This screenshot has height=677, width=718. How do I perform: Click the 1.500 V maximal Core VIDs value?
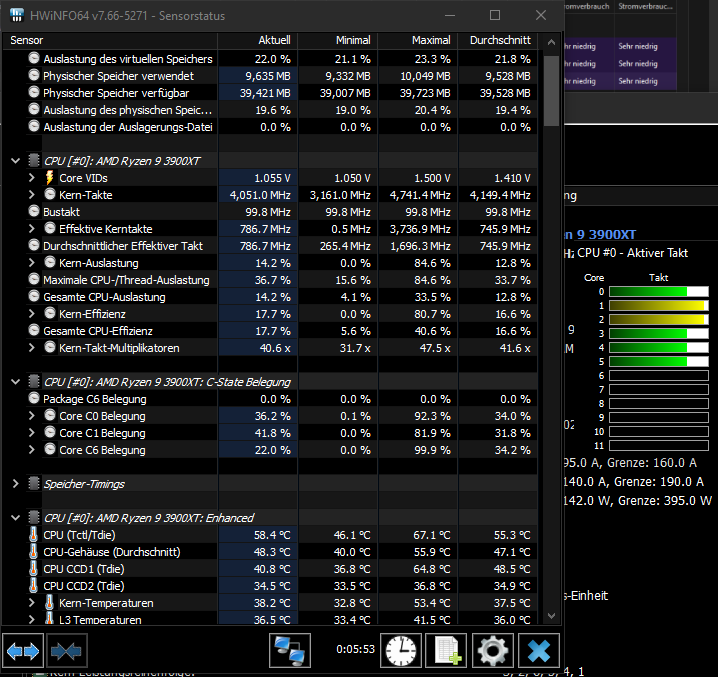[432, 178]
